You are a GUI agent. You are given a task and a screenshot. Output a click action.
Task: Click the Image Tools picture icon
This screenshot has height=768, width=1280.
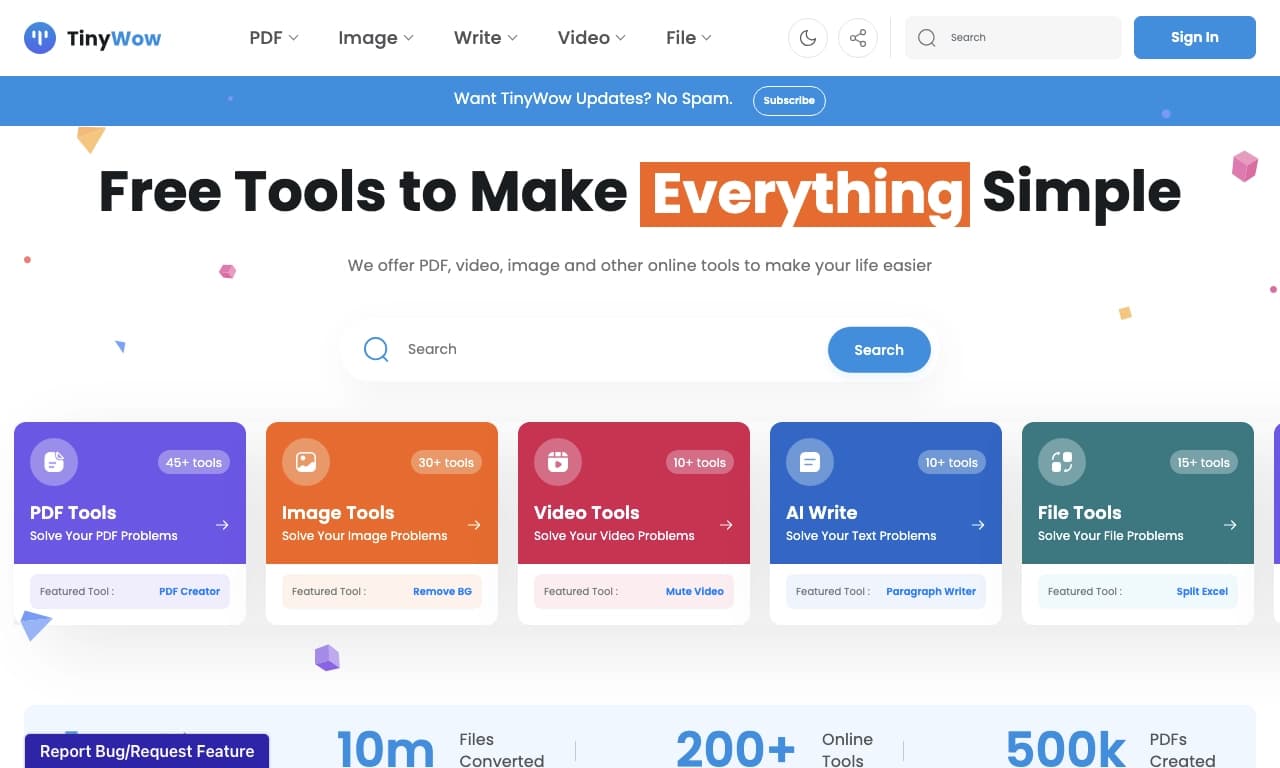(306, 462)
